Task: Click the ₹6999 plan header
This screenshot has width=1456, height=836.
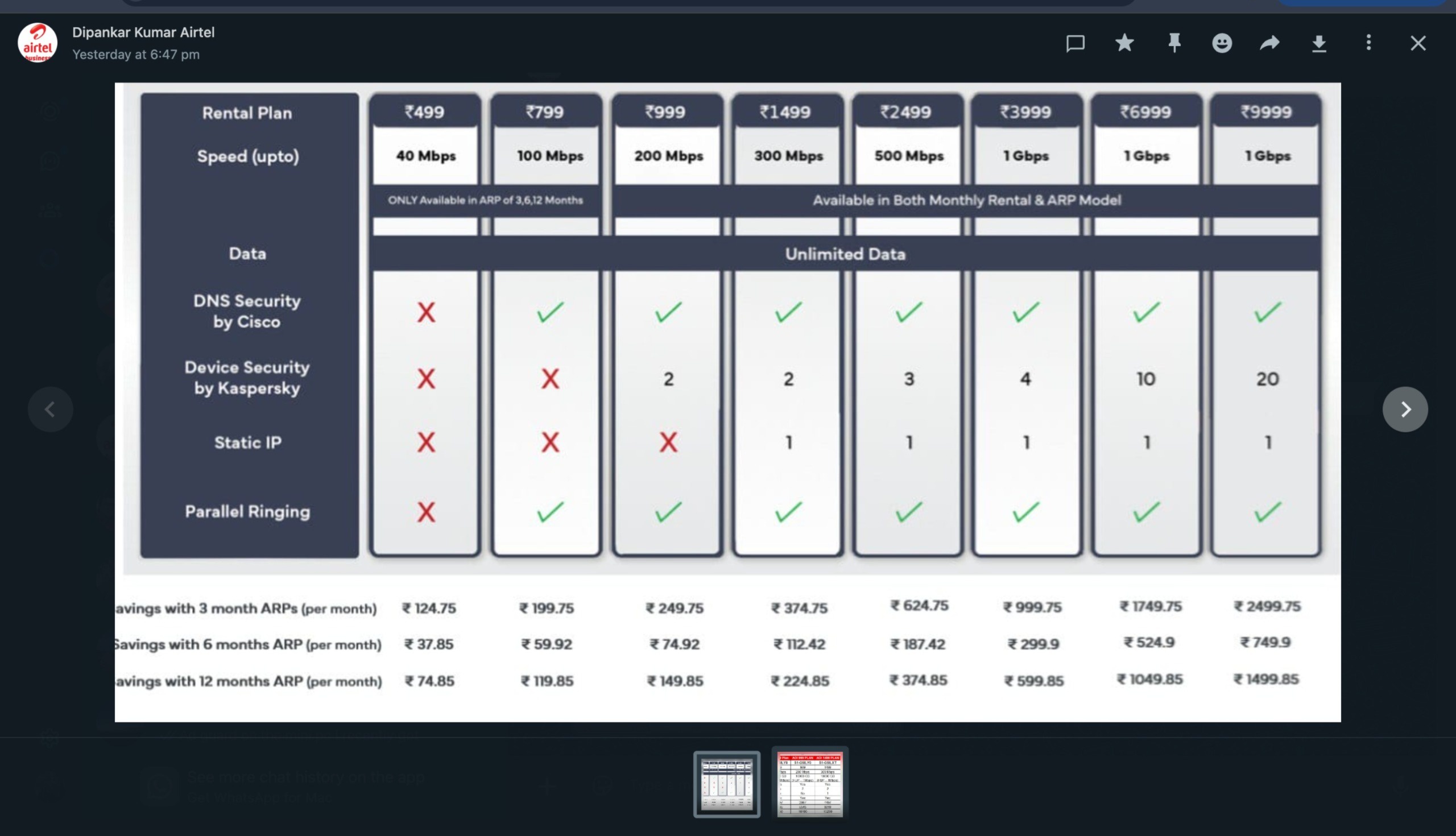Action: pyautogui.click(x=1146, y=112)
